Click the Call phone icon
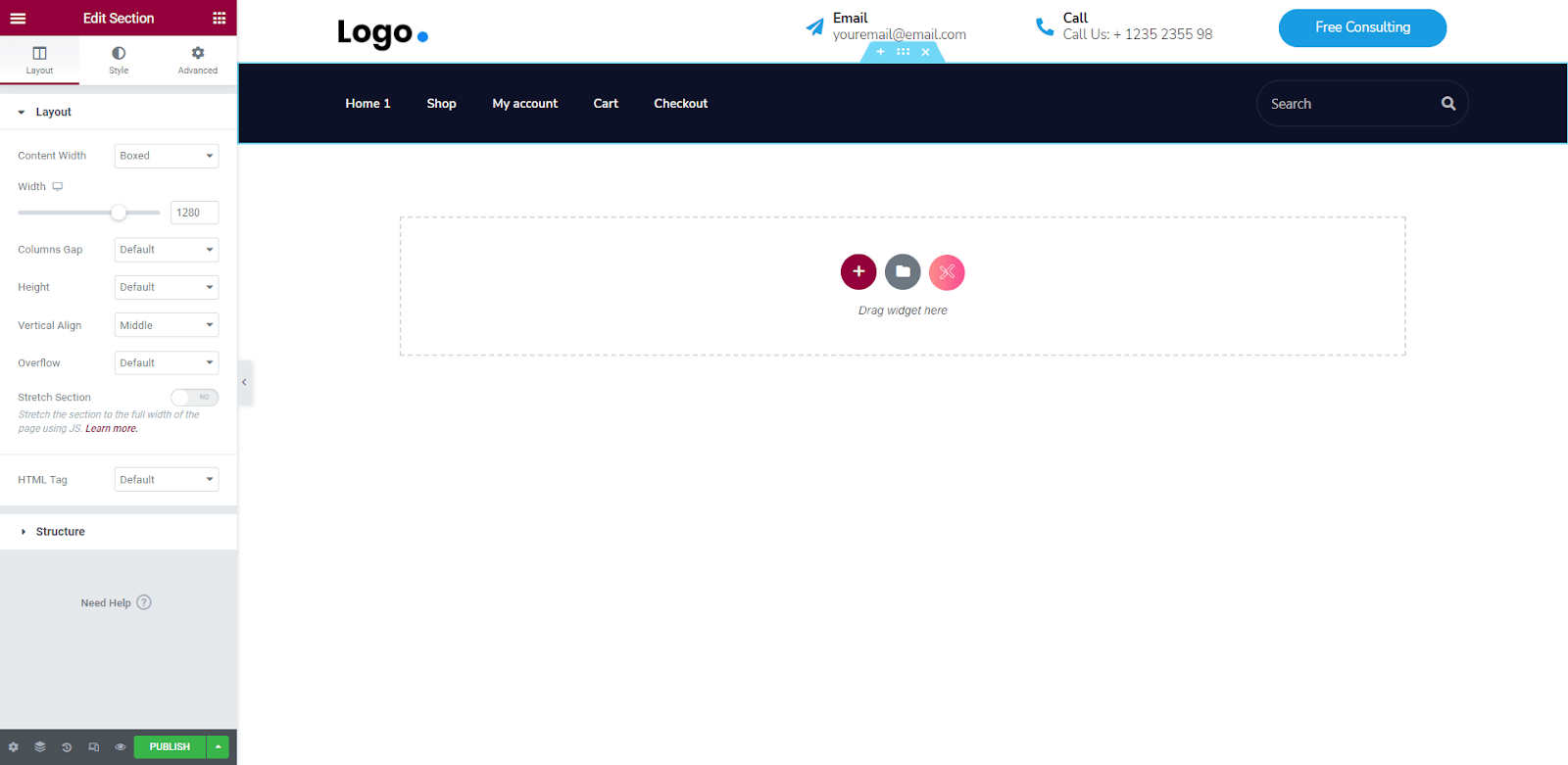1568x765 pixels. [x=1045, y=26]
